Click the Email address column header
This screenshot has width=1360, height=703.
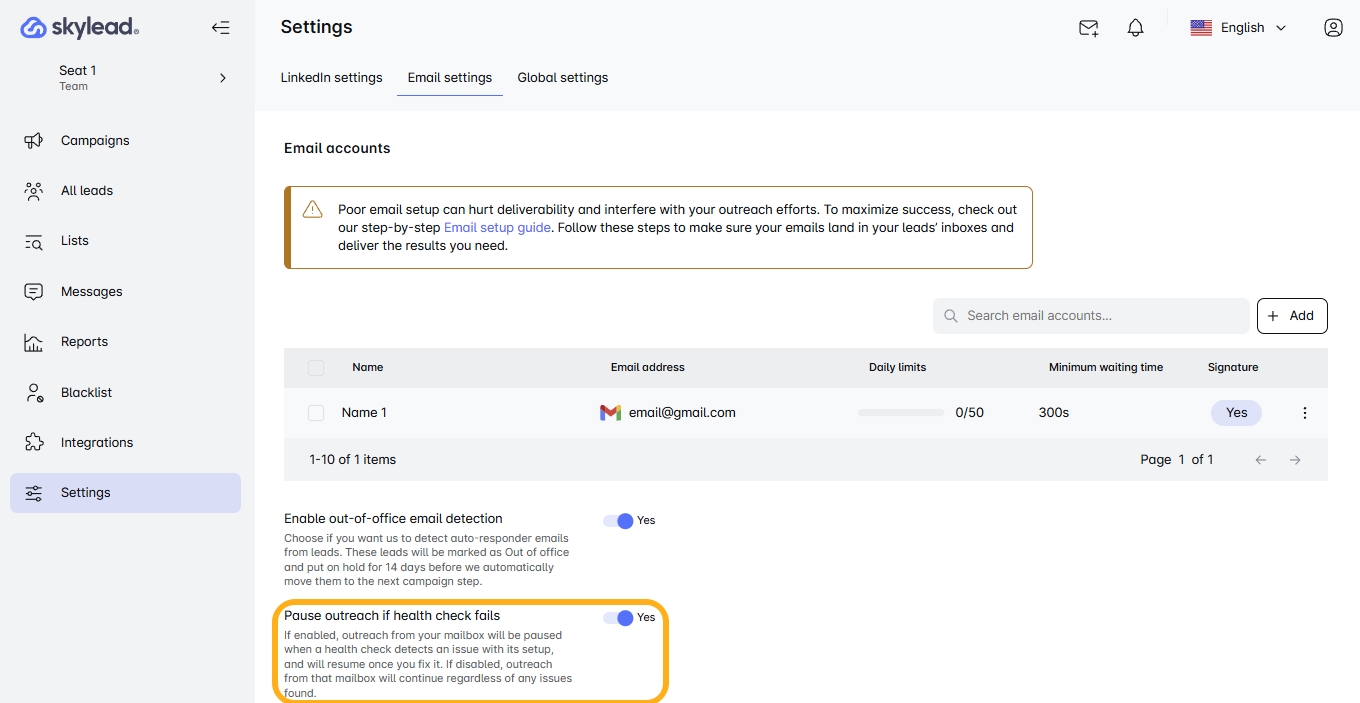point(648,368)
